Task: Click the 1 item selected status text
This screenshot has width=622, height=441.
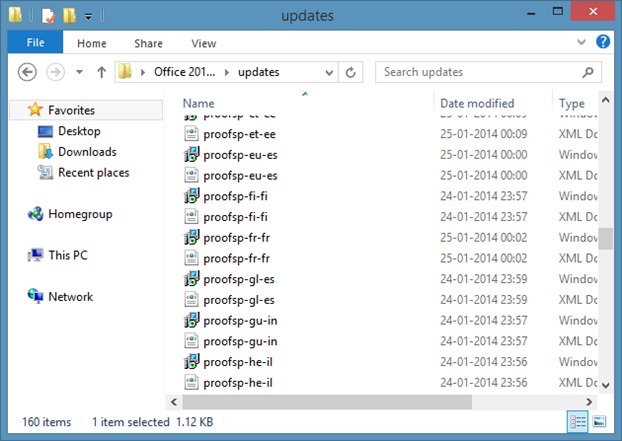Action: 131,422
